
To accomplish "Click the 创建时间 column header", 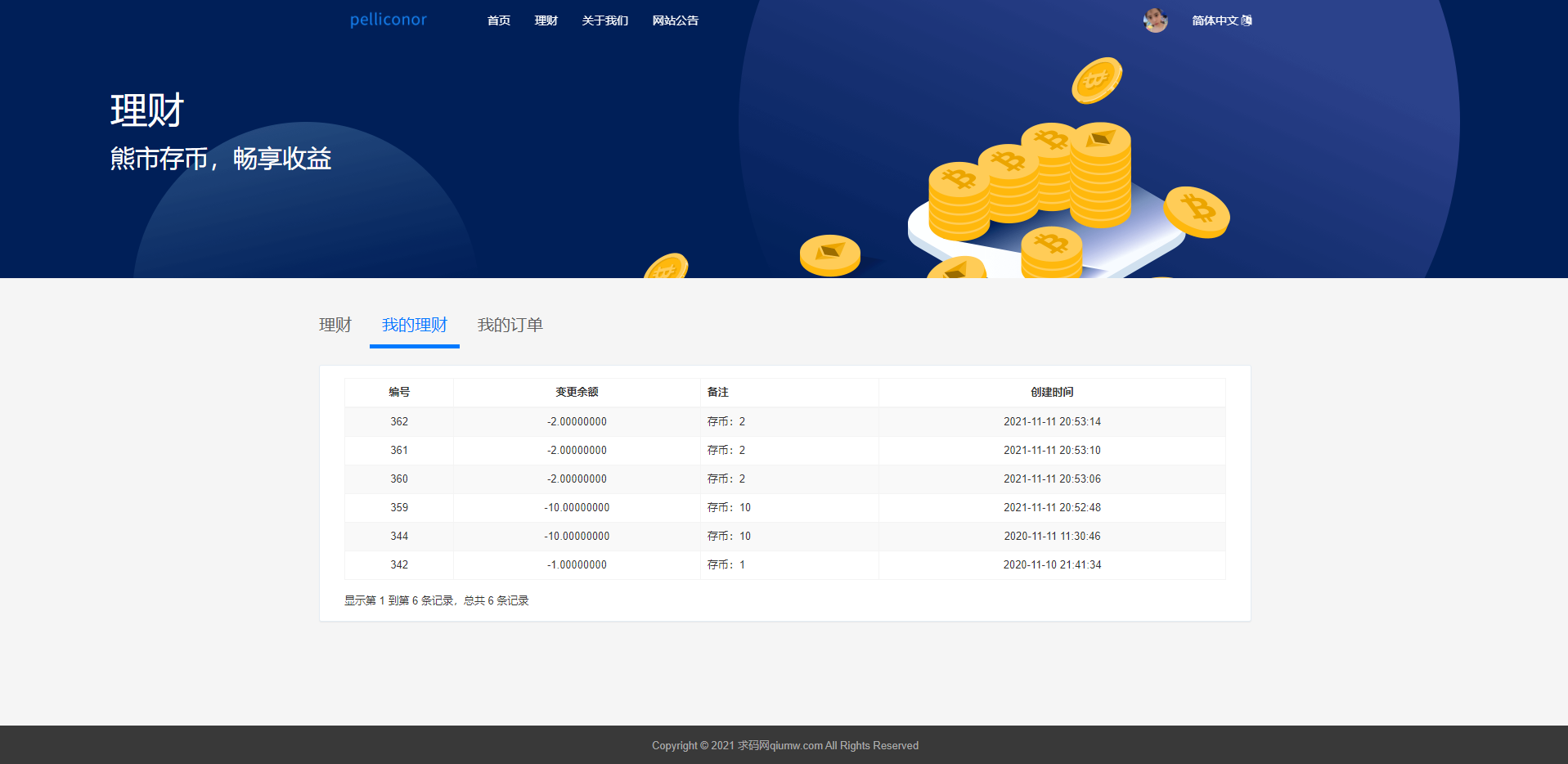I will coord(1052,392).
